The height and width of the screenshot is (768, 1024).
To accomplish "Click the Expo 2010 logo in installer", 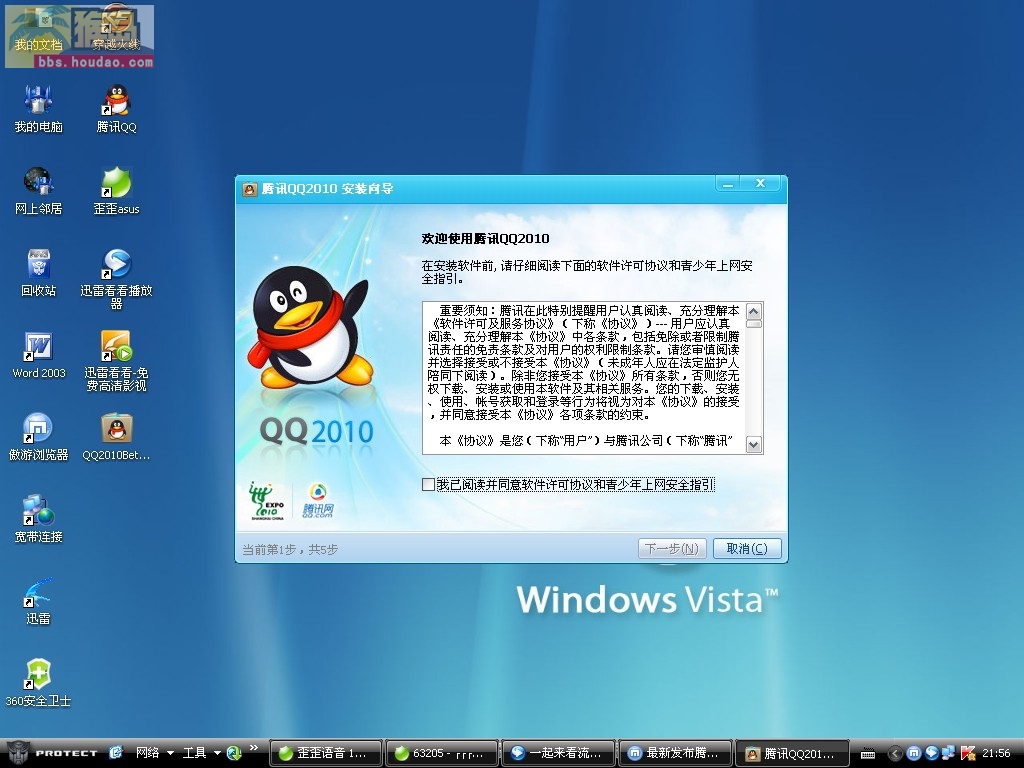I will point(268,502).
